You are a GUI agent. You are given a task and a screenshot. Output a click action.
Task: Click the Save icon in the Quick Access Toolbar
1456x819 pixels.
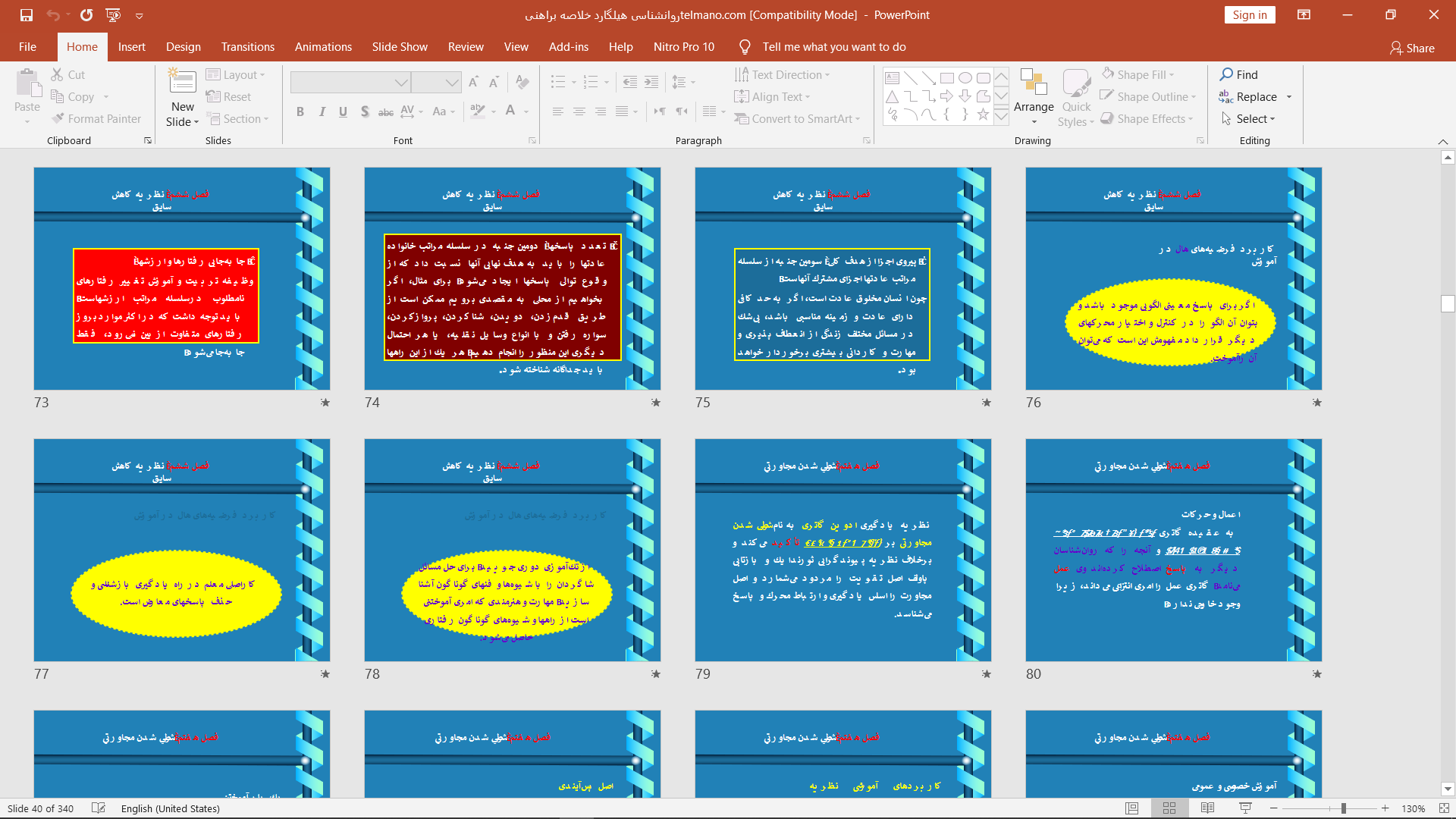(x=27, y=15)
